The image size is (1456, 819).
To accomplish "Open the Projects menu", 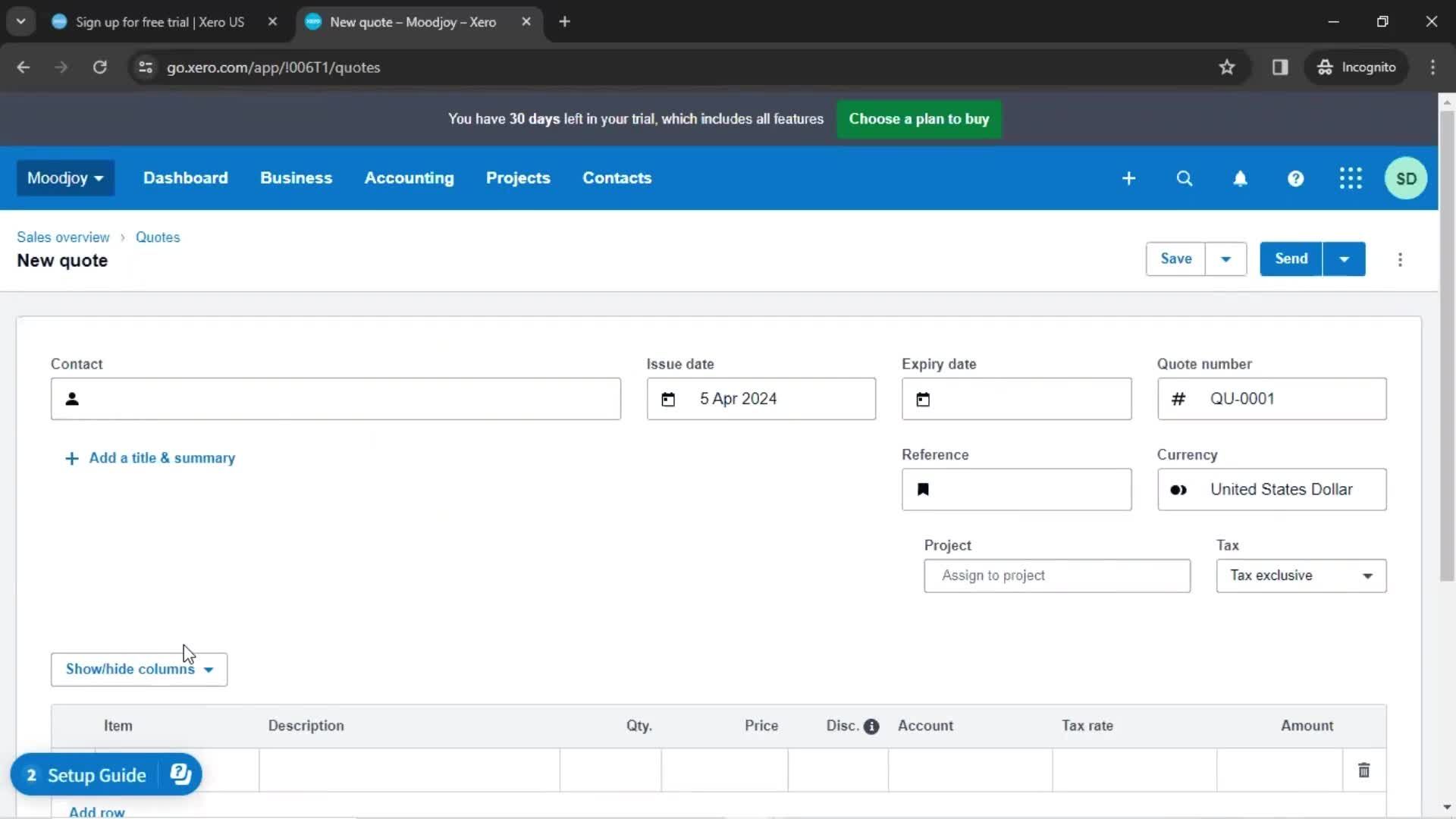I will click(518, 178).
